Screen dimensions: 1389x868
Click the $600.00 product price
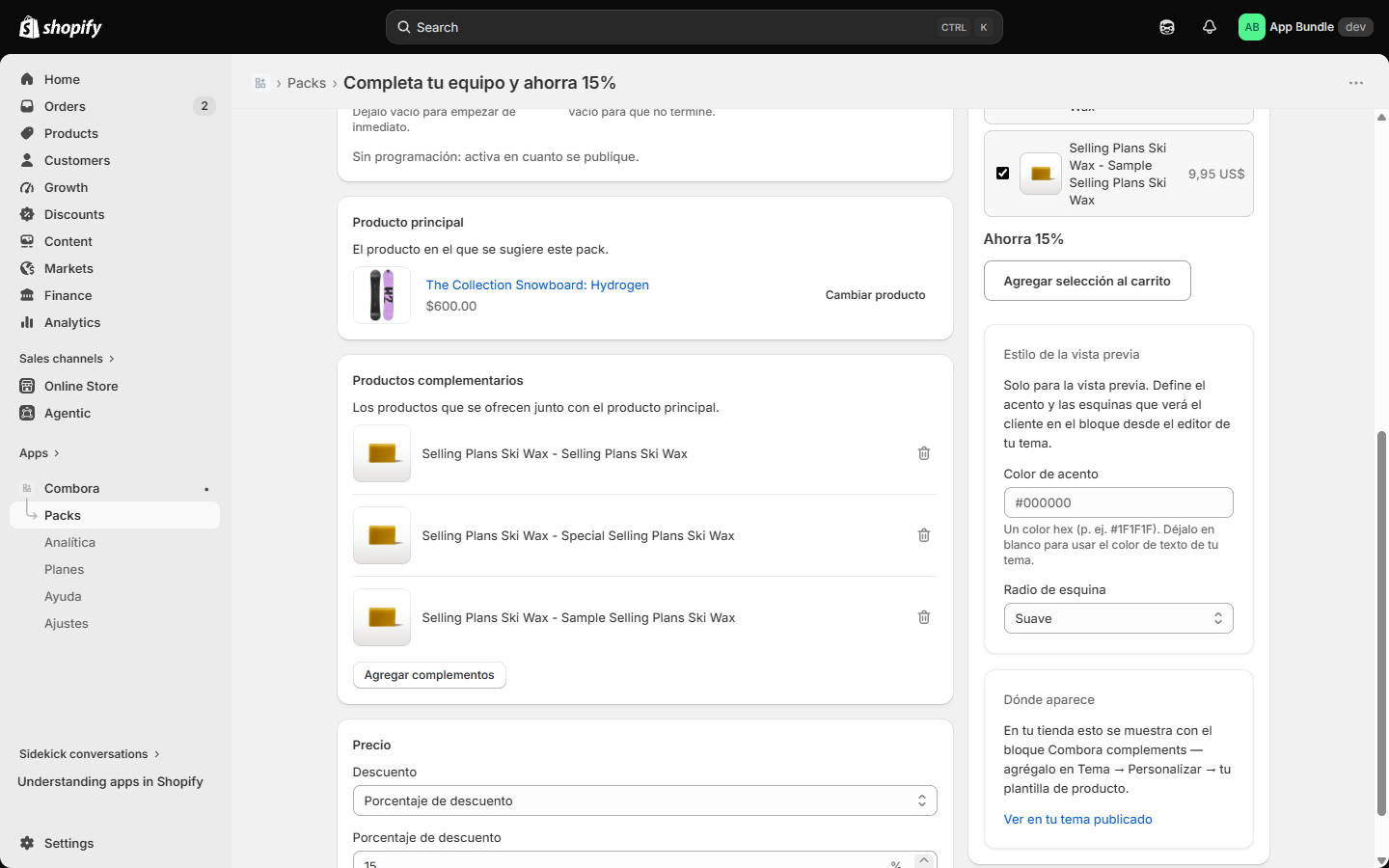click(x=451, y=306)
